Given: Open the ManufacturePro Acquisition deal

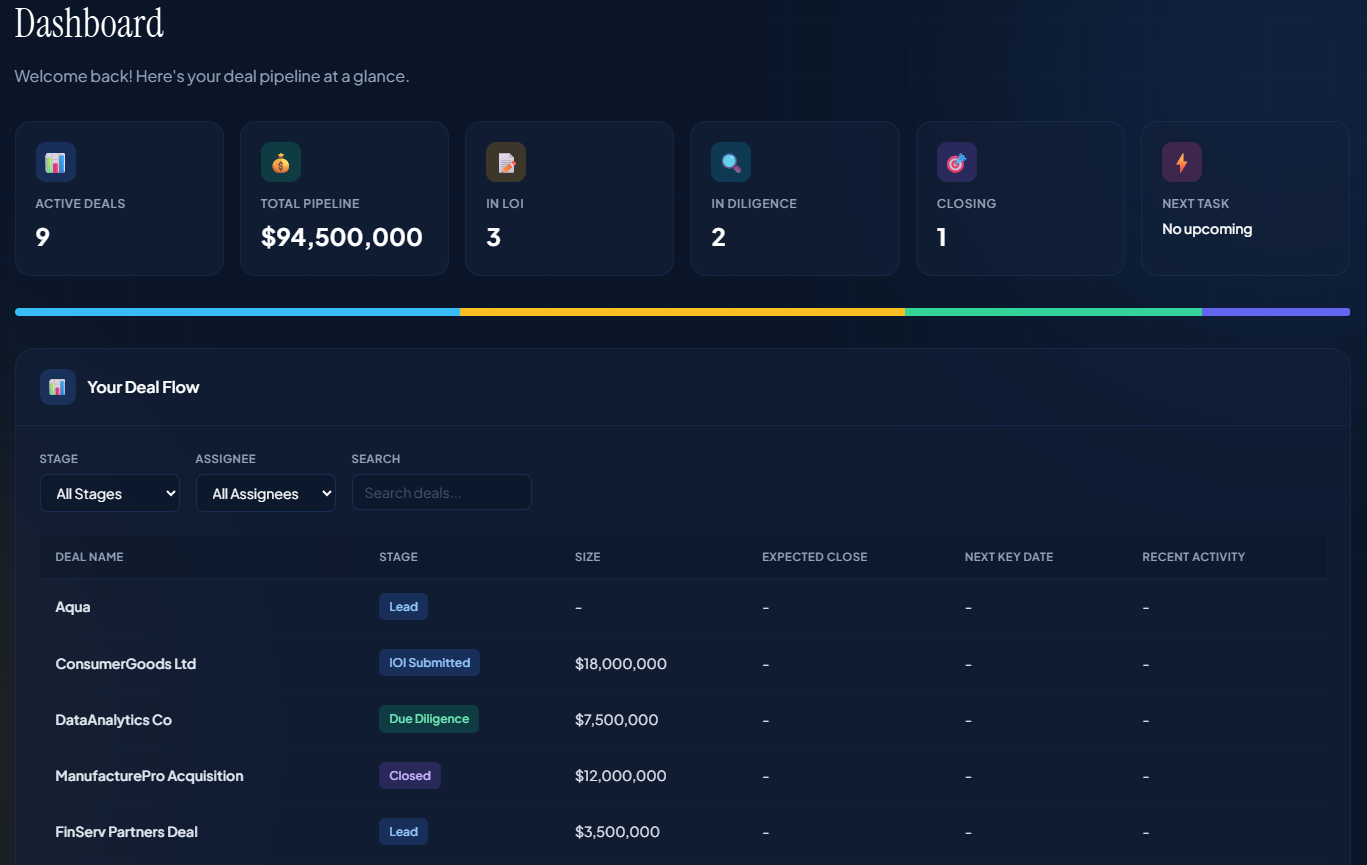Looking at the screenshot, I should pyautogui.click(x=150, y=776).
